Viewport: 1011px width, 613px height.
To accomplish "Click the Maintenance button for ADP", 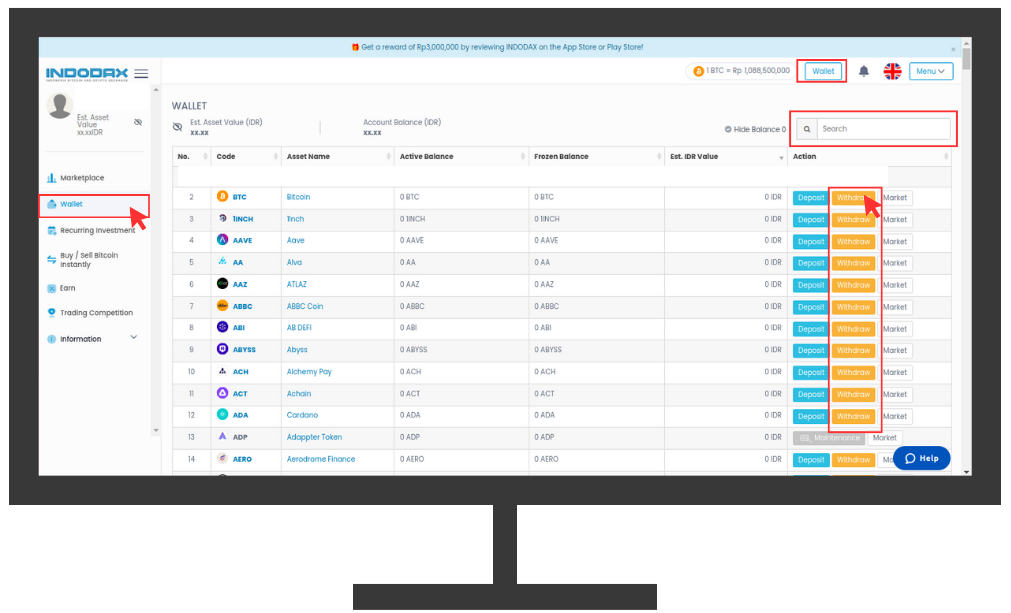I will 829,438.
